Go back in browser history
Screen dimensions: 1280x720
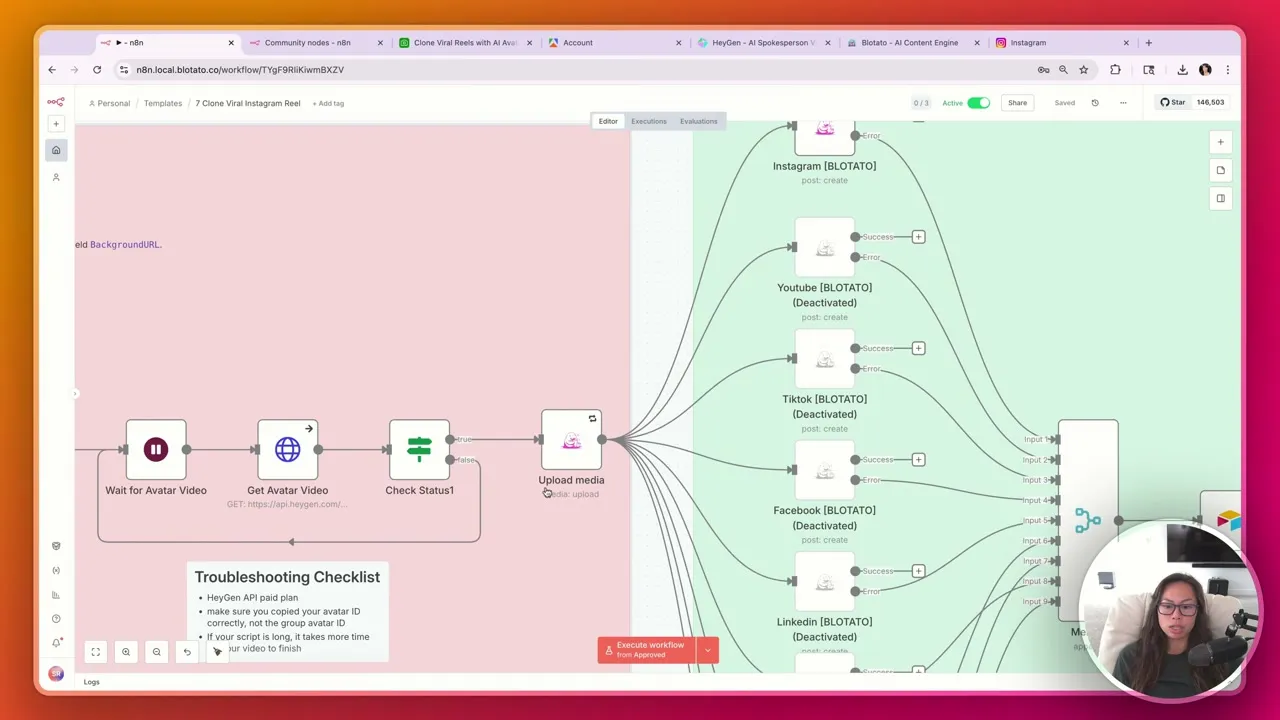52,70
